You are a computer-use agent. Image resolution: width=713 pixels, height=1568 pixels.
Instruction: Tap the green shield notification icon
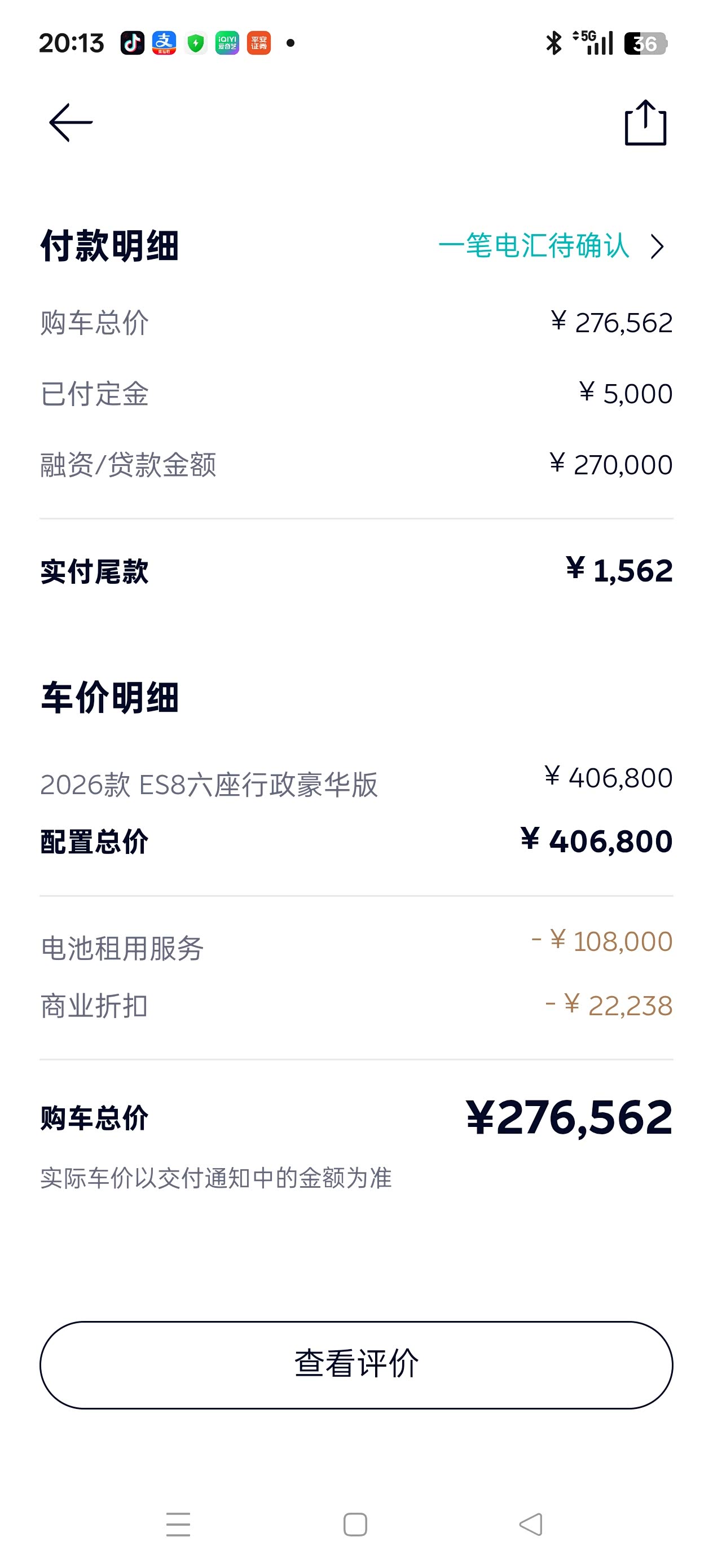tap(195, 43)
